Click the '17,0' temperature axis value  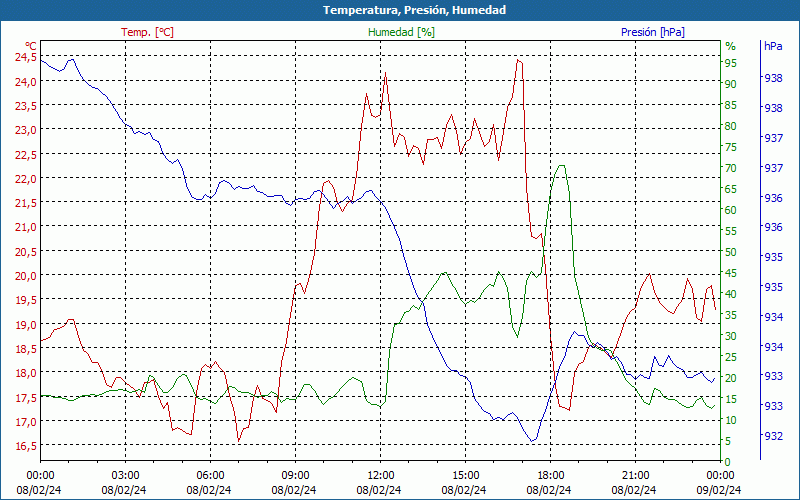(x=26, y=422)
